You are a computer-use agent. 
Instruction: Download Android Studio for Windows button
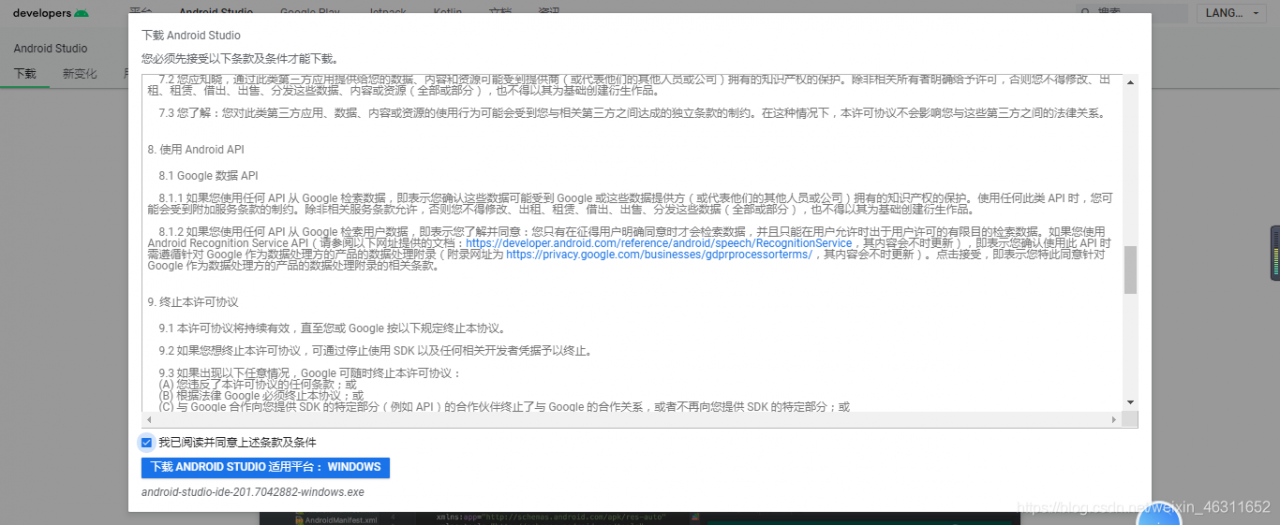click(x=265, y=467)
